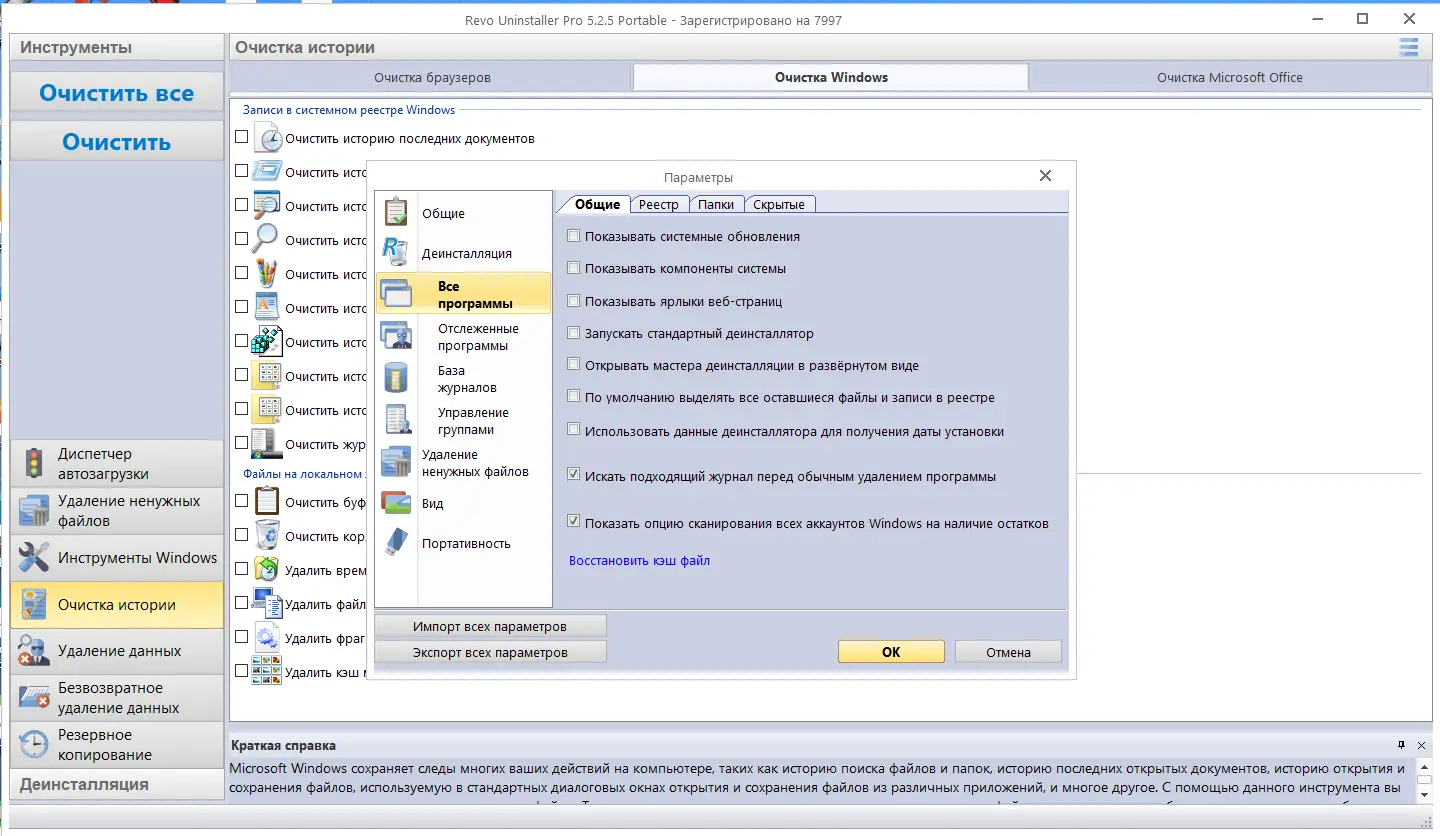Click the Удалить врем temporary files icon
This screenshot has height=836, width=1440.
click(267, 569)
